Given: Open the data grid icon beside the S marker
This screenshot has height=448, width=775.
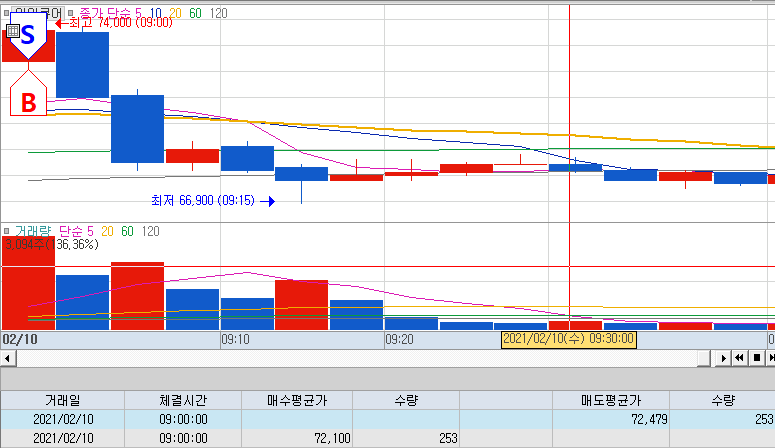Looking at the screenshot, I should (x=13, y=31).
